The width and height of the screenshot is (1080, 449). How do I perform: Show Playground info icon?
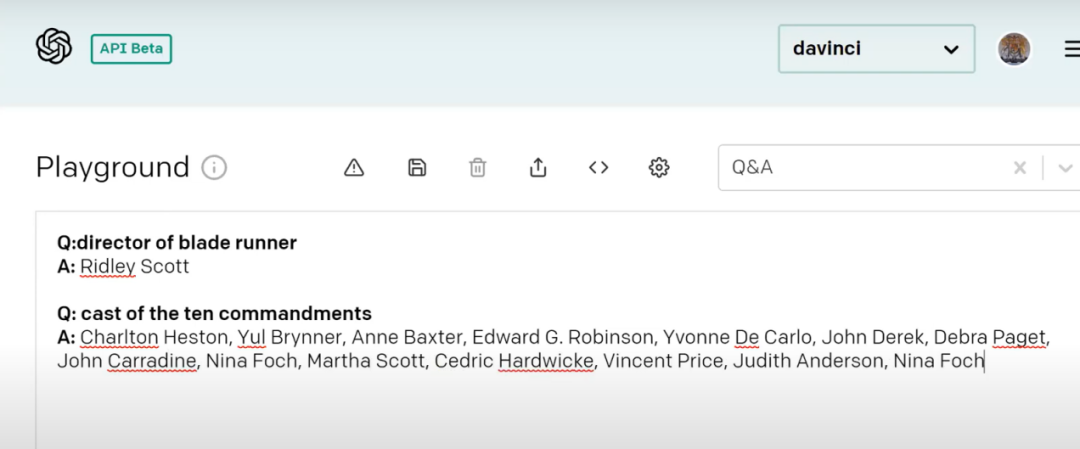click(214, 167)
